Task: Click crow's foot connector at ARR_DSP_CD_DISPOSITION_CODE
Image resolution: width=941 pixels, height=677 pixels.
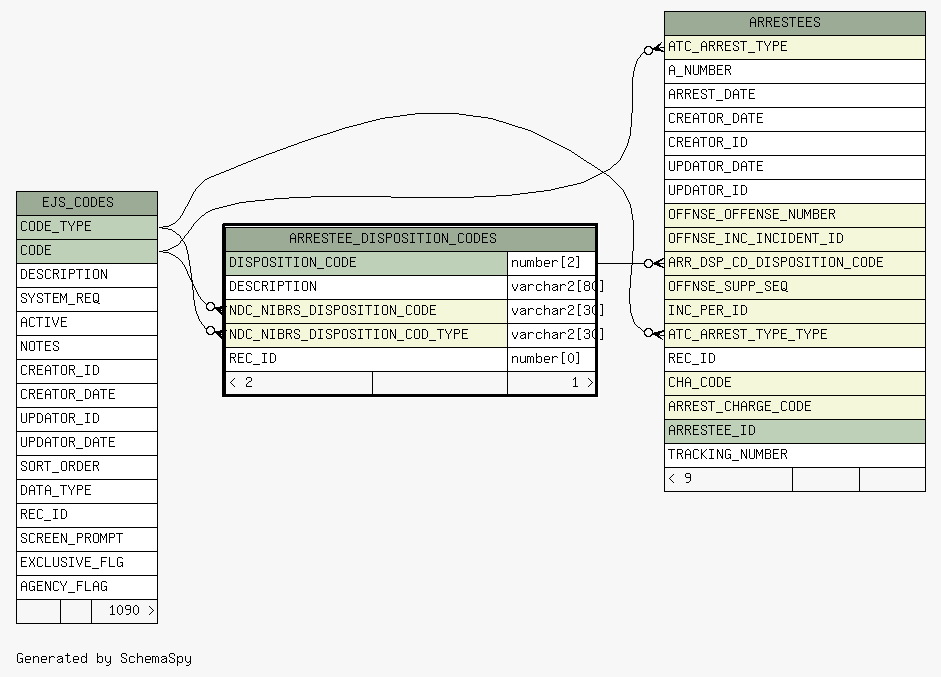Action: (x=654, y=263)
